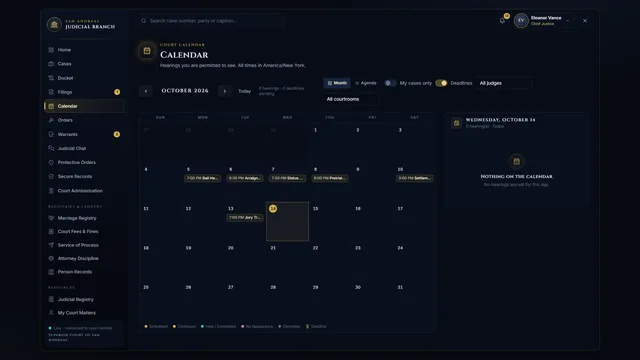Click 'Cancelled' legend entry
Viewport: 640px width, 360px height.
coord(289,327)
